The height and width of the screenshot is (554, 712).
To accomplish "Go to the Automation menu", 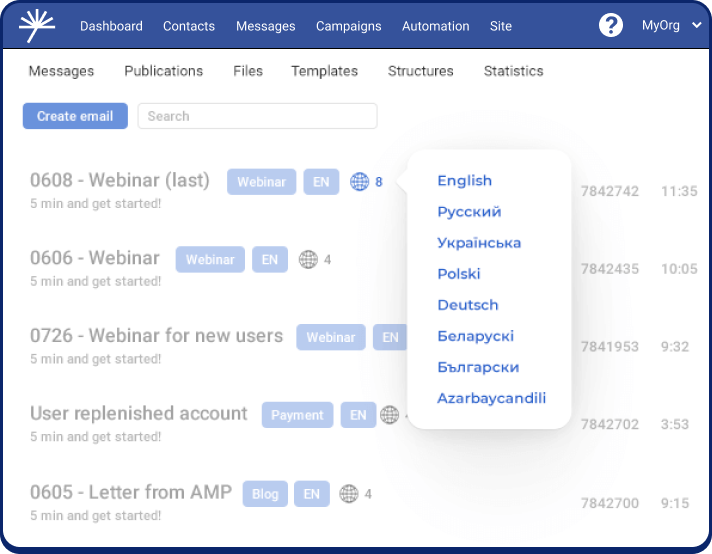I will 435,26.
